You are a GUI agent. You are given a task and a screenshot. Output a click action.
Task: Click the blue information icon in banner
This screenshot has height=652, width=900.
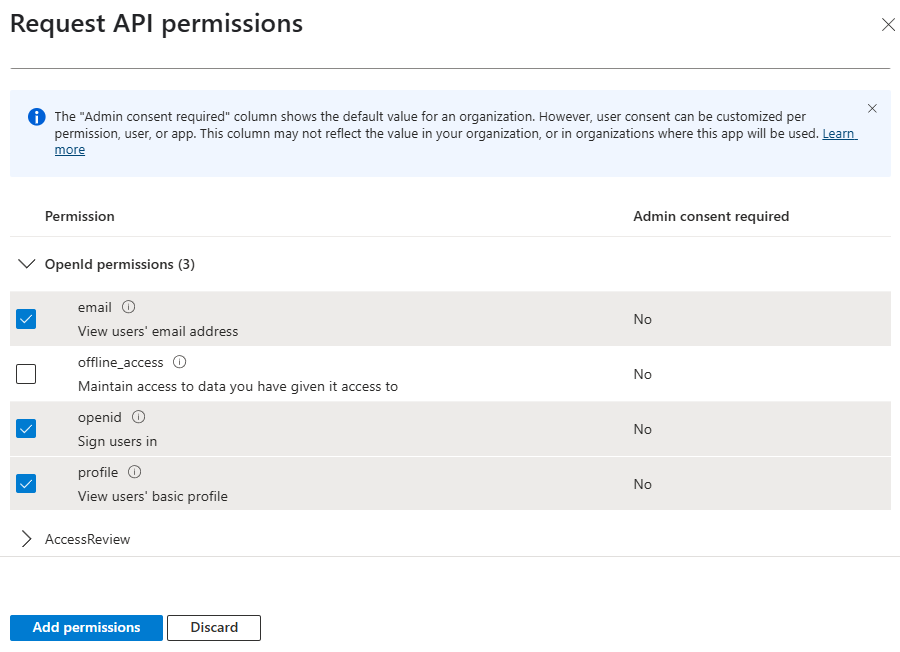37,117
